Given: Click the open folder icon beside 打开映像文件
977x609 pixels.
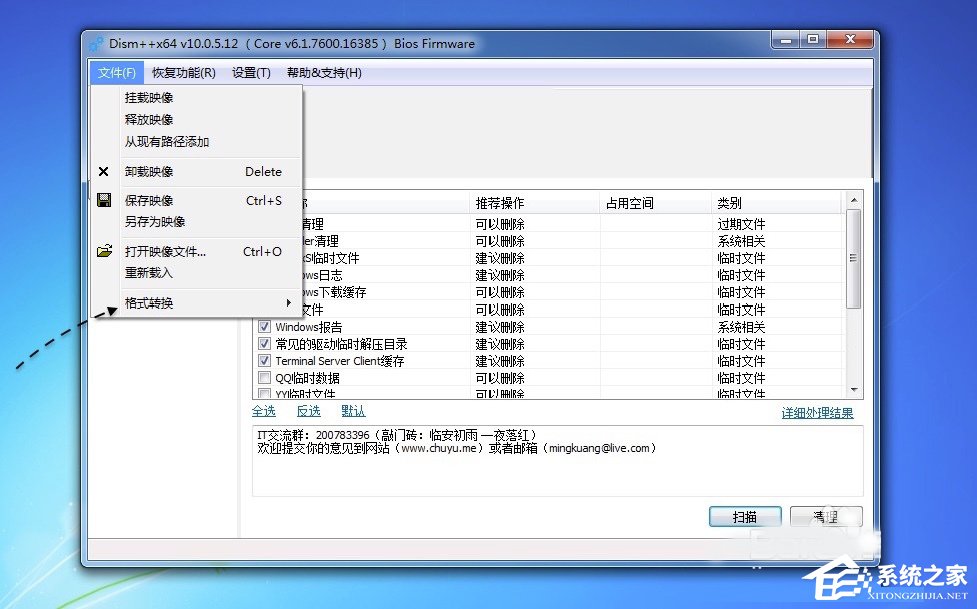Looking at the screenshot, I should point(104,250).
